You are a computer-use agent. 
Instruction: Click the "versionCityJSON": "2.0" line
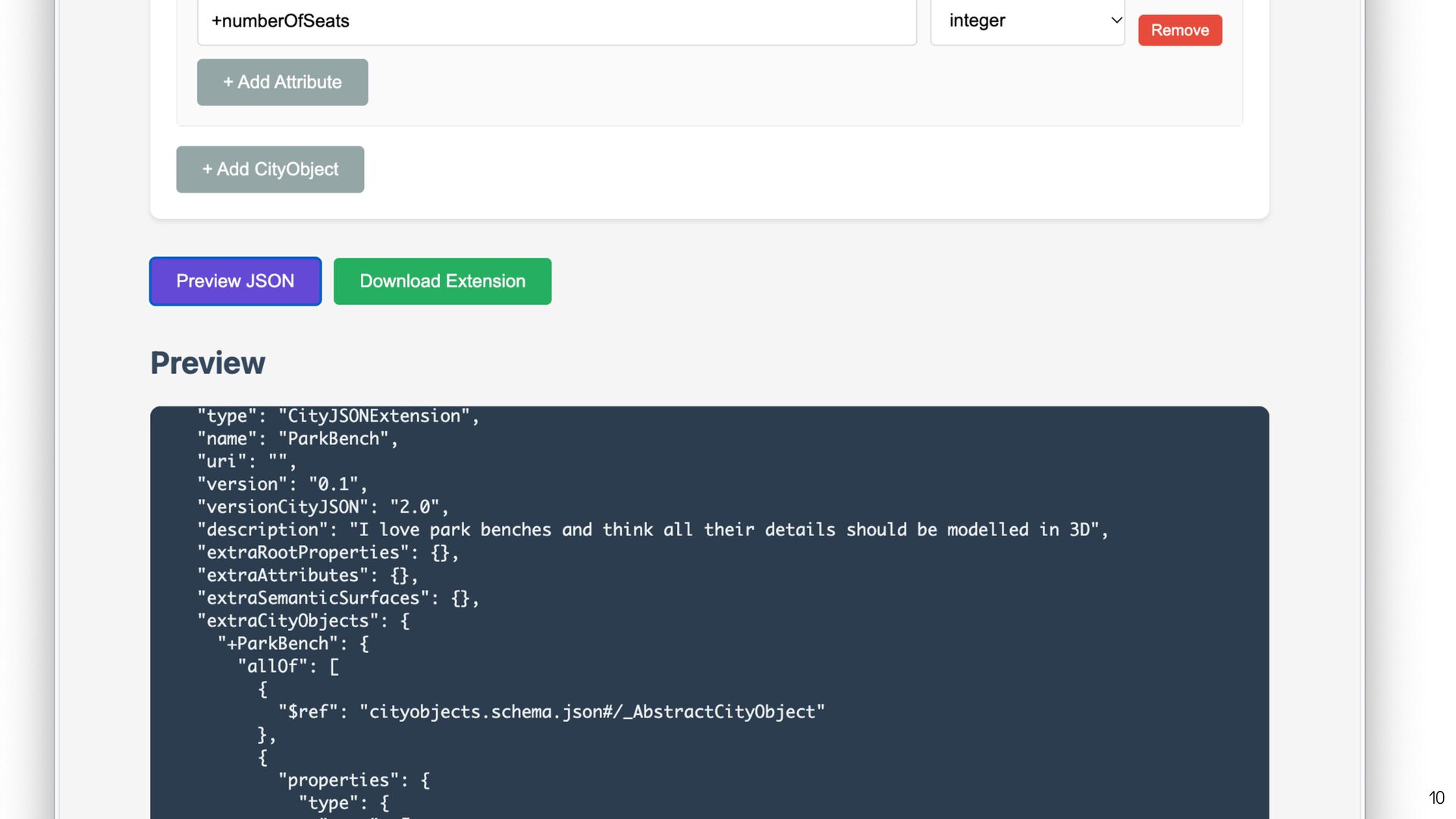323,507
